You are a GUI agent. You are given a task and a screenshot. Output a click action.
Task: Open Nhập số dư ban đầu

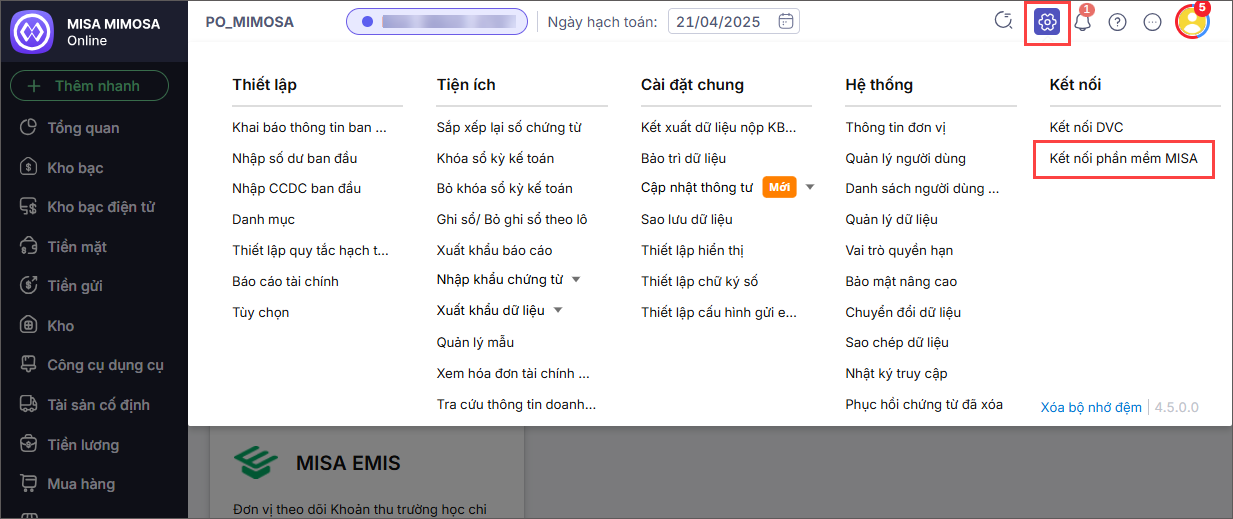pyautogui.click(x=294, y=158)
